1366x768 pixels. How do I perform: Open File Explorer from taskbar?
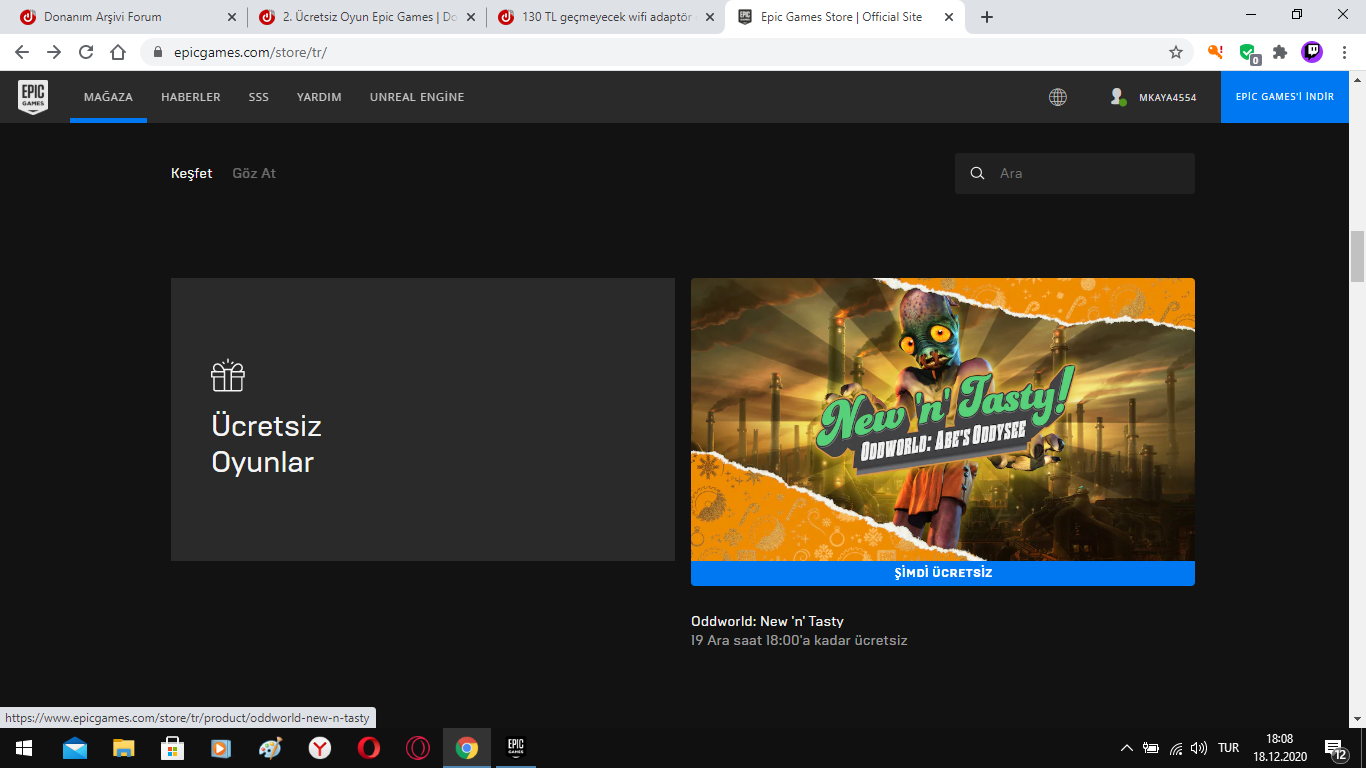[123, 748]
